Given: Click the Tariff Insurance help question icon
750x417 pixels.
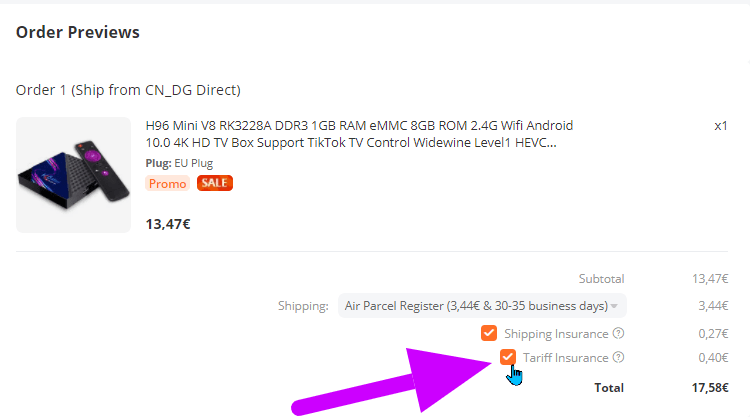Looking at the screenshot, I should [618, 357].
